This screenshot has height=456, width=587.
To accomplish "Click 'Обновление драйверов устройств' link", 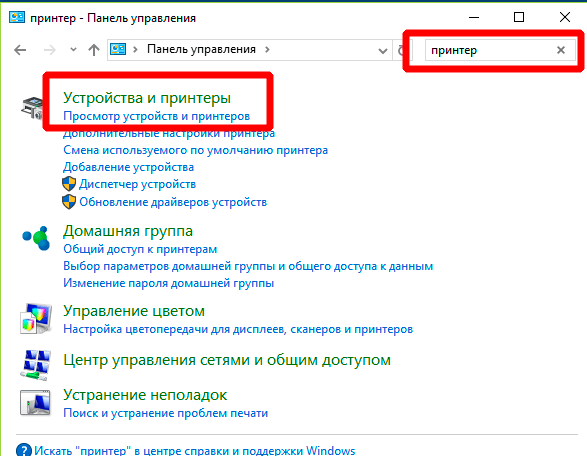I will tap(173, 202).
